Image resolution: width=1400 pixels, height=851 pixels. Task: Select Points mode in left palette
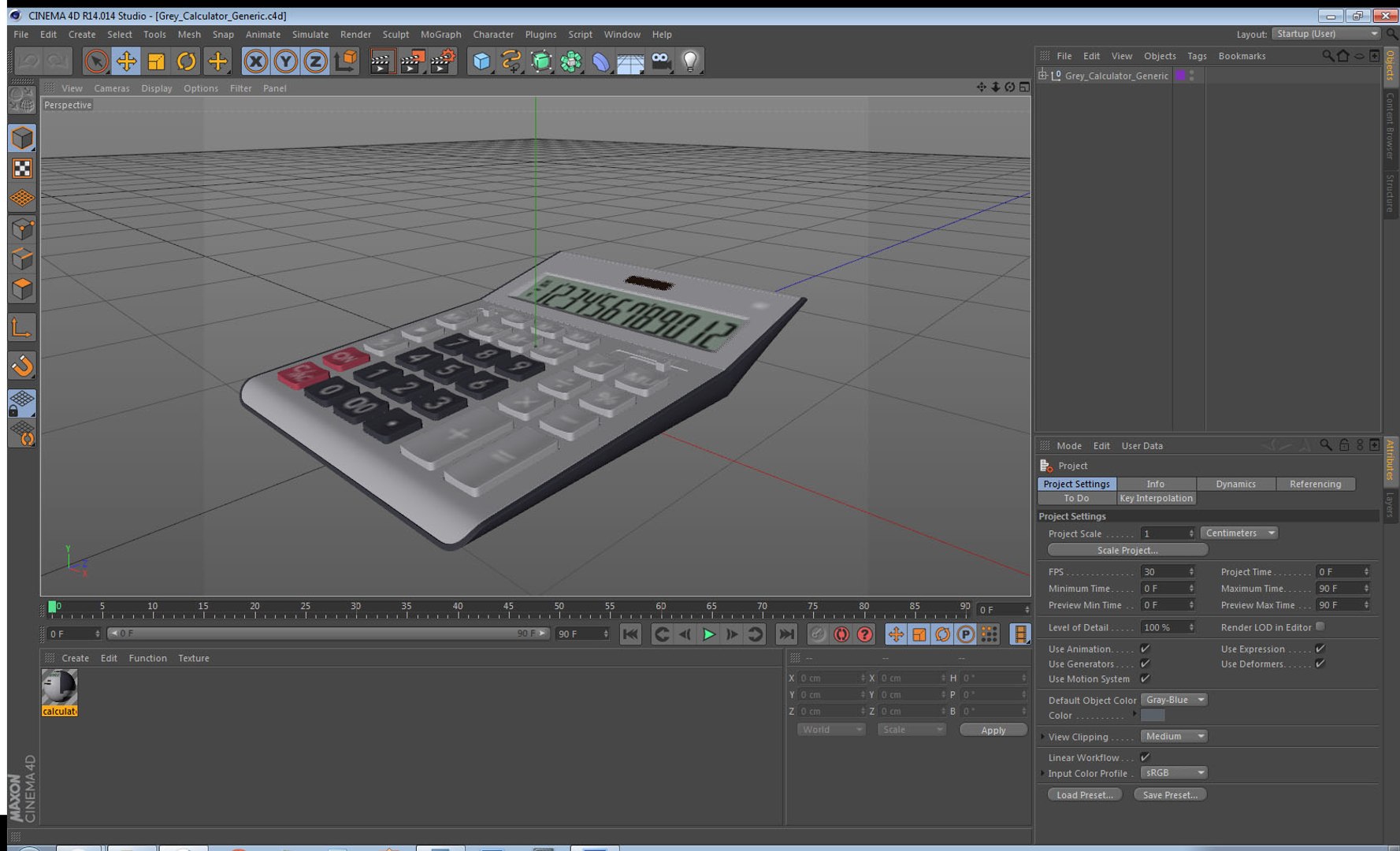22,229
